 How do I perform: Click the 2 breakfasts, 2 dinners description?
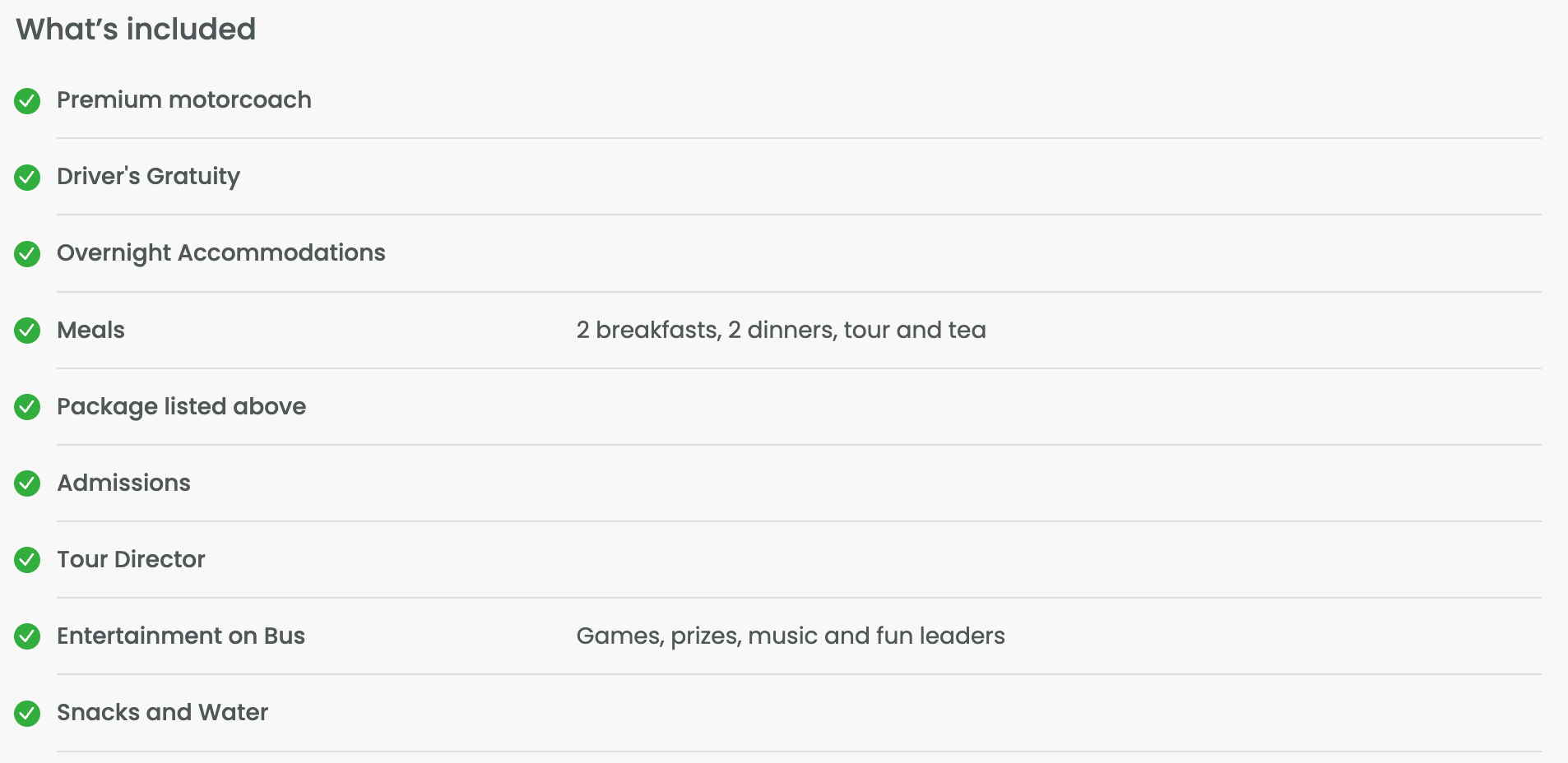click(781, 331)
